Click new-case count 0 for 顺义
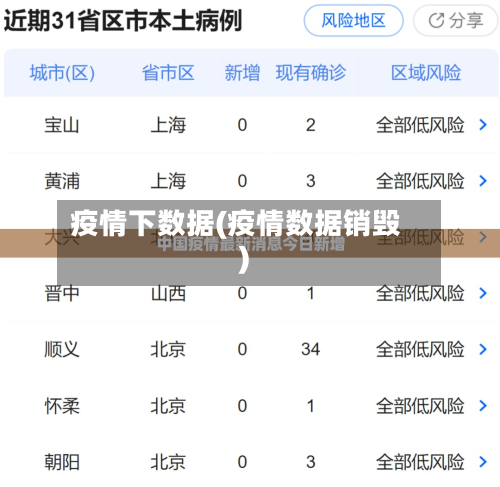 (242, 349)
